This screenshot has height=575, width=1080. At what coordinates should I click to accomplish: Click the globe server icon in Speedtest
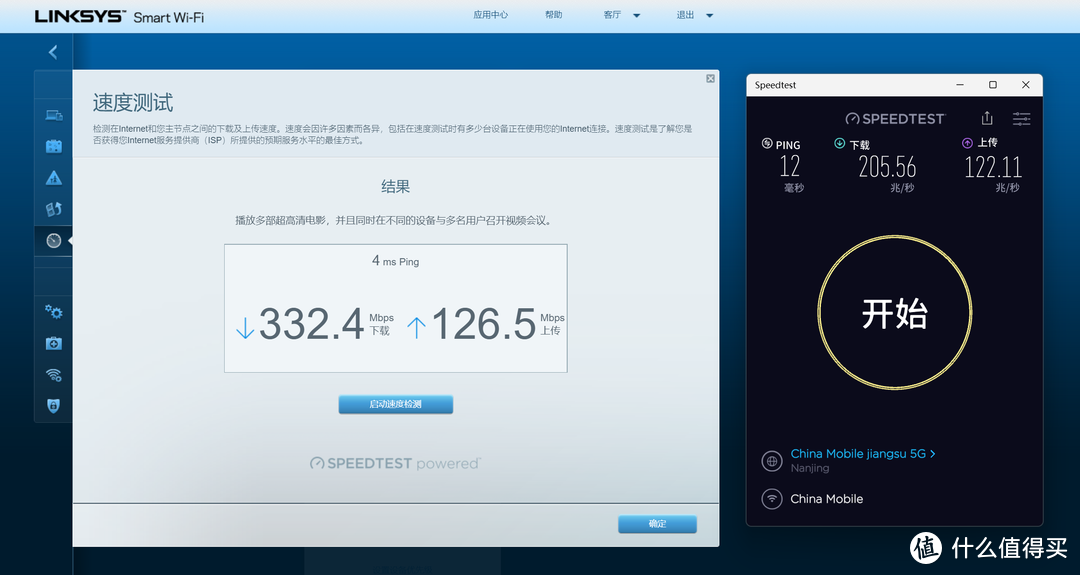(771, 461)
